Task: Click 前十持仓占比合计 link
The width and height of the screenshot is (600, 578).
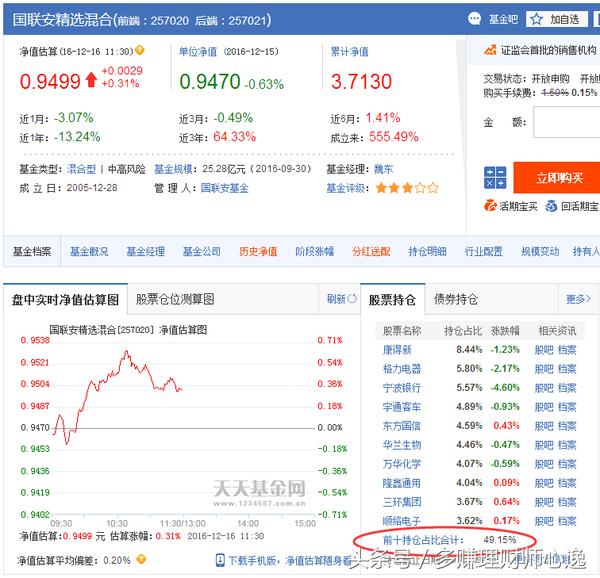Action: point(423,540)
